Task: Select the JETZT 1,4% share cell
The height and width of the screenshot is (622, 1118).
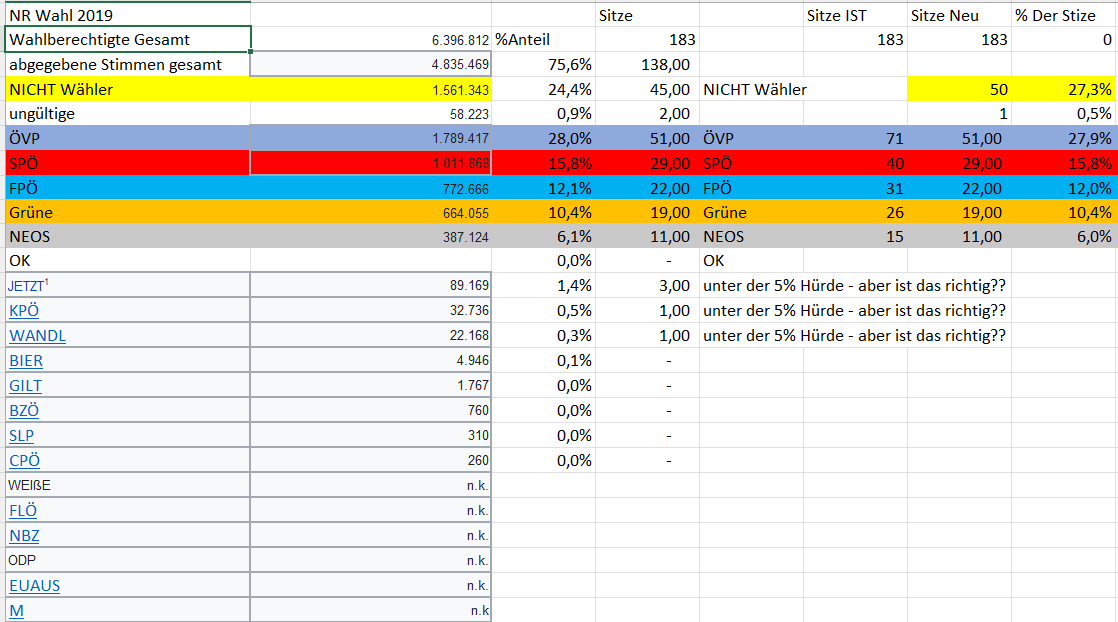Action: coord(543,285)
